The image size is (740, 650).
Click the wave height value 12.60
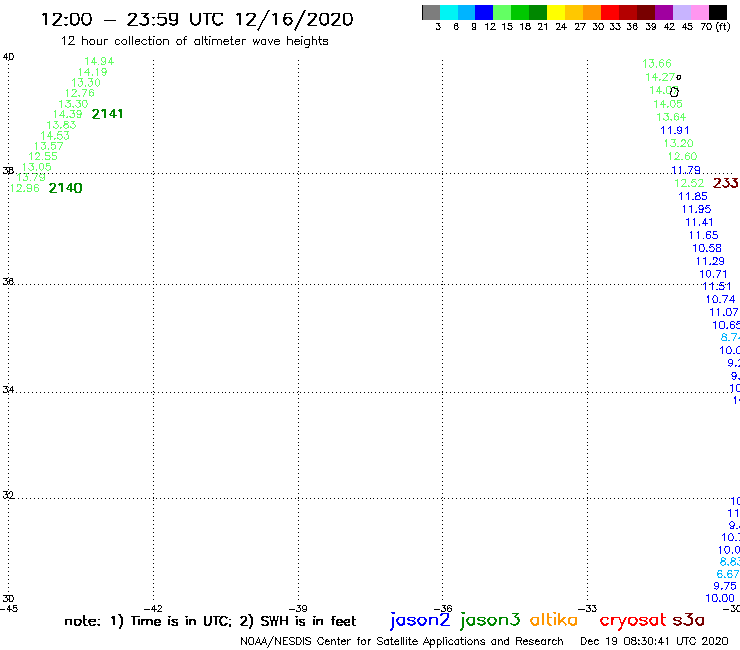point(682,156)
